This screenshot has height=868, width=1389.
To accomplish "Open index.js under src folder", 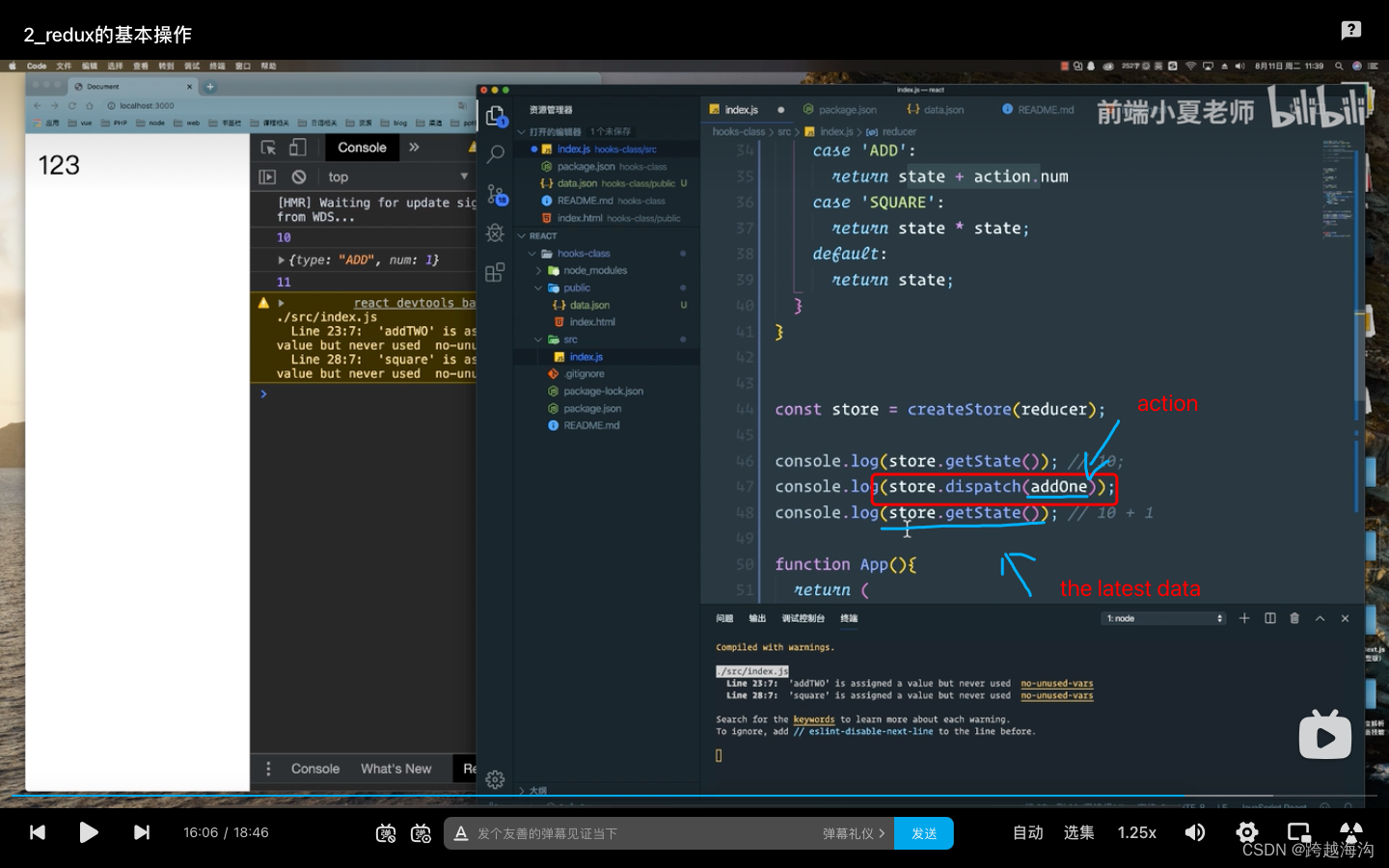I will tap(586, 357).
